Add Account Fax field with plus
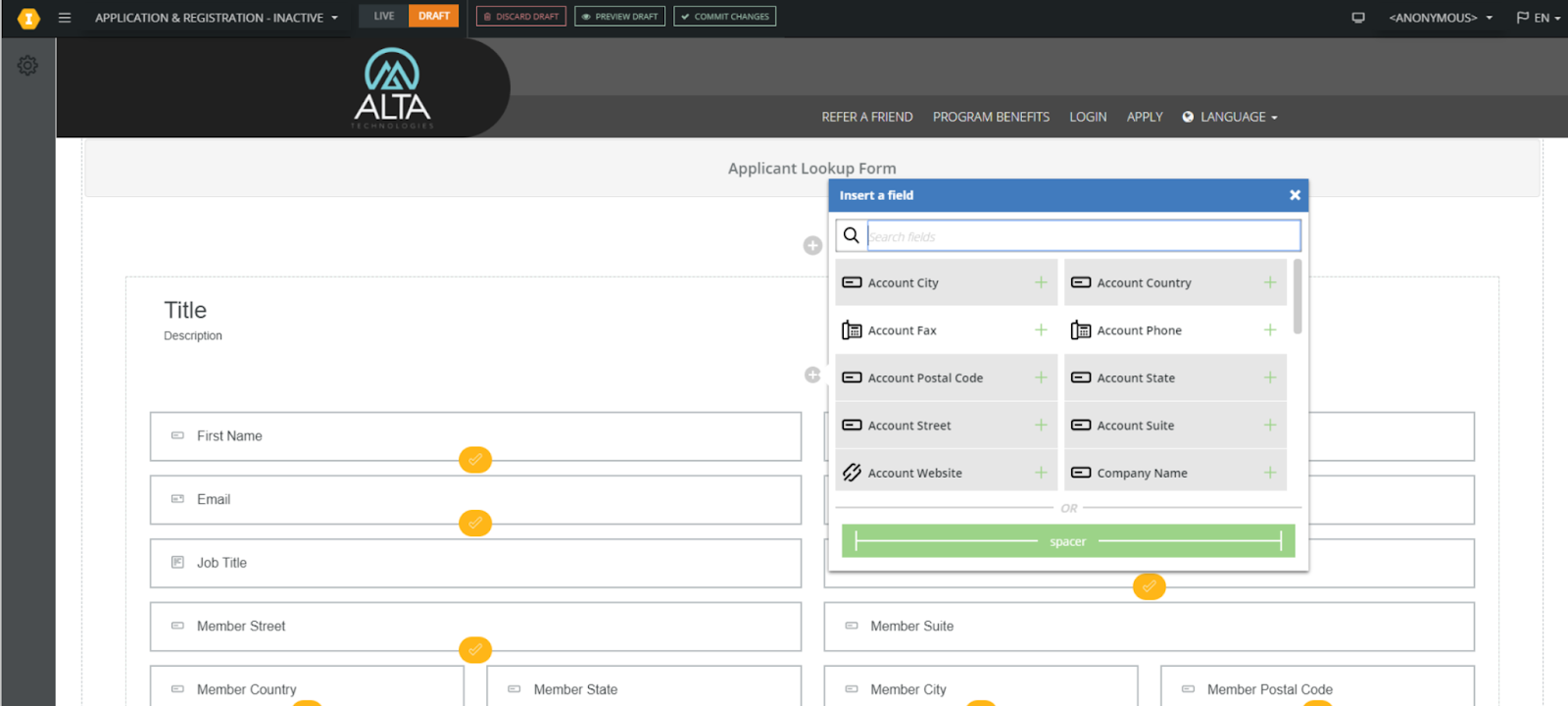 tap(1041, 330)
